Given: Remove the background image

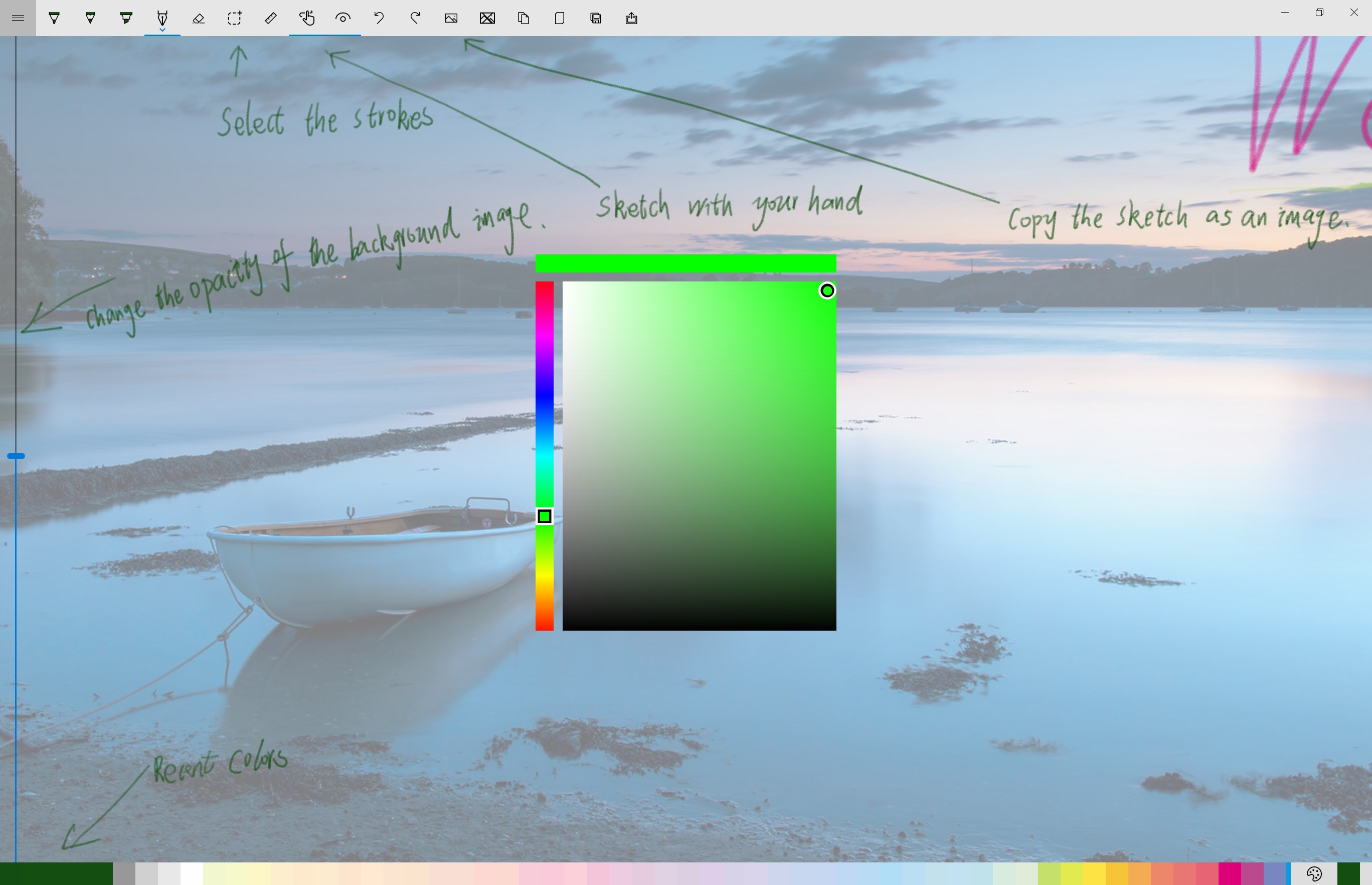Looking at the screenshot, I should click(x=487, y=18).
